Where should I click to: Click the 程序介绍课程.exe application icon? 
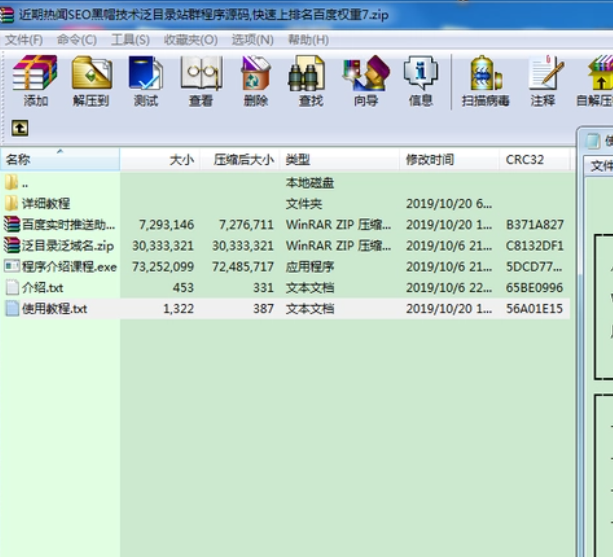[x=11, y=267]
